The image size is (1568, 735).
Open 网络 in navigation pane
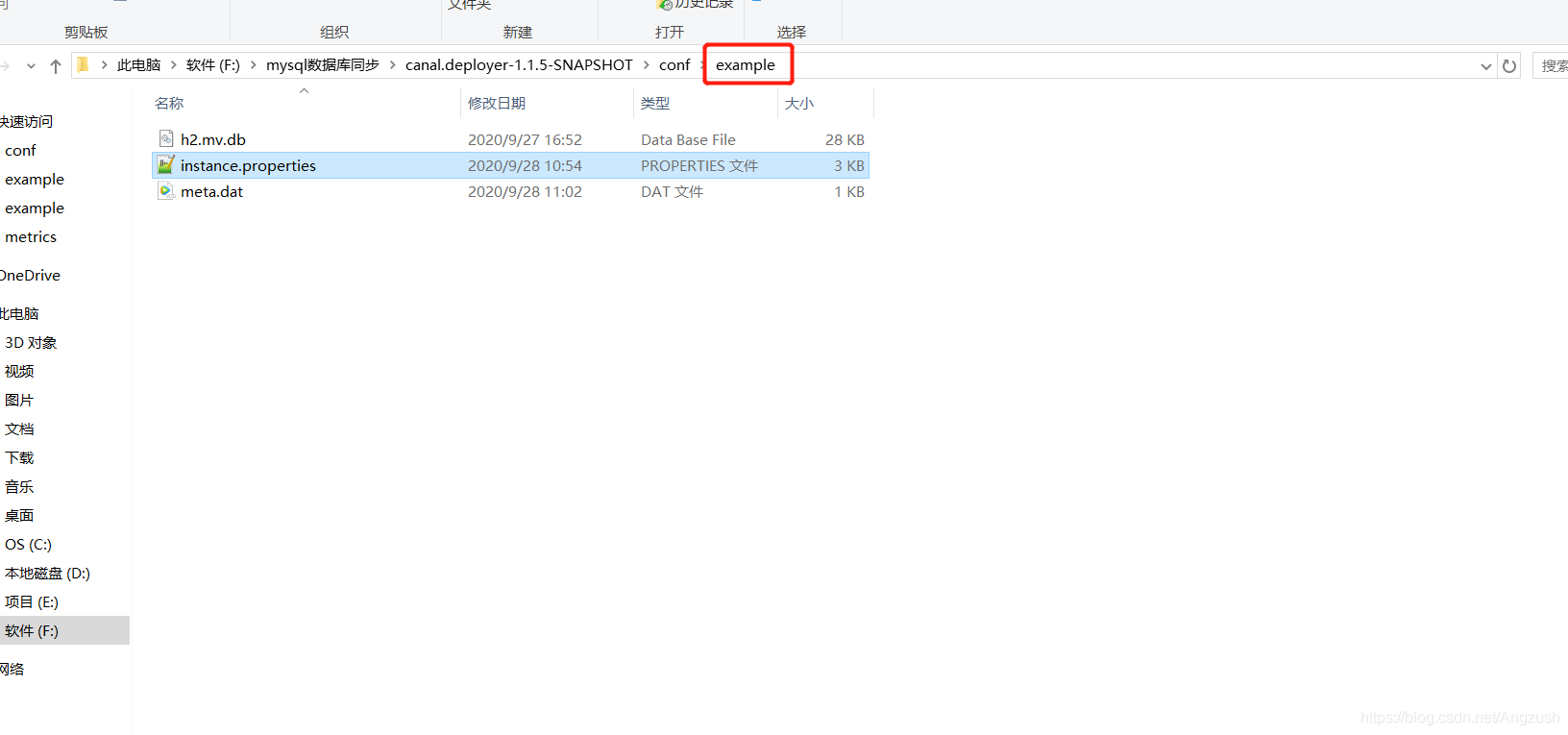(12, 670)
